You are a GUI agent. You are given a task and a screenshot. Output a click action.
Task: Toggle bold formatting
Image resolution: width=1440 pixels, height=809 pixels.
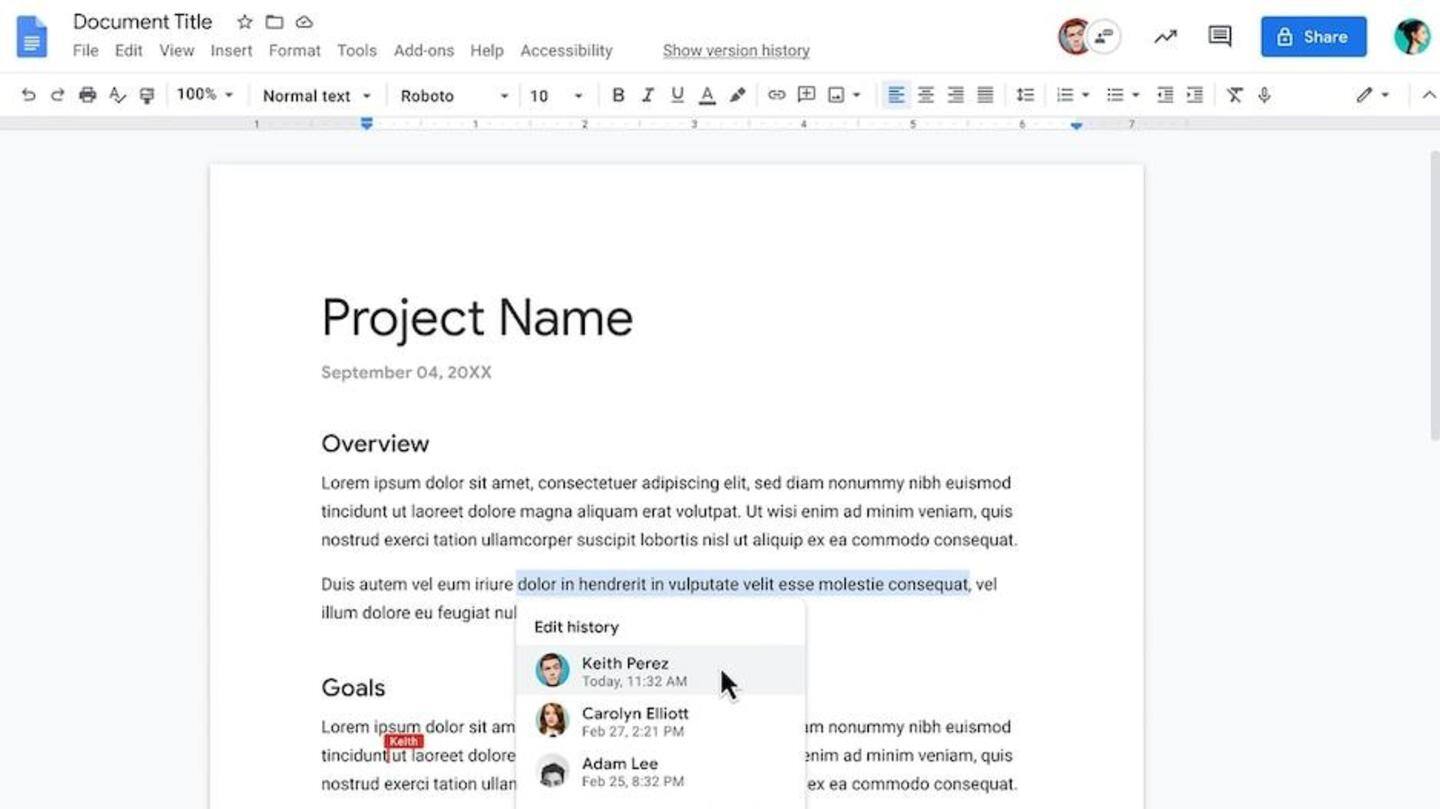[x=618, y=95]
